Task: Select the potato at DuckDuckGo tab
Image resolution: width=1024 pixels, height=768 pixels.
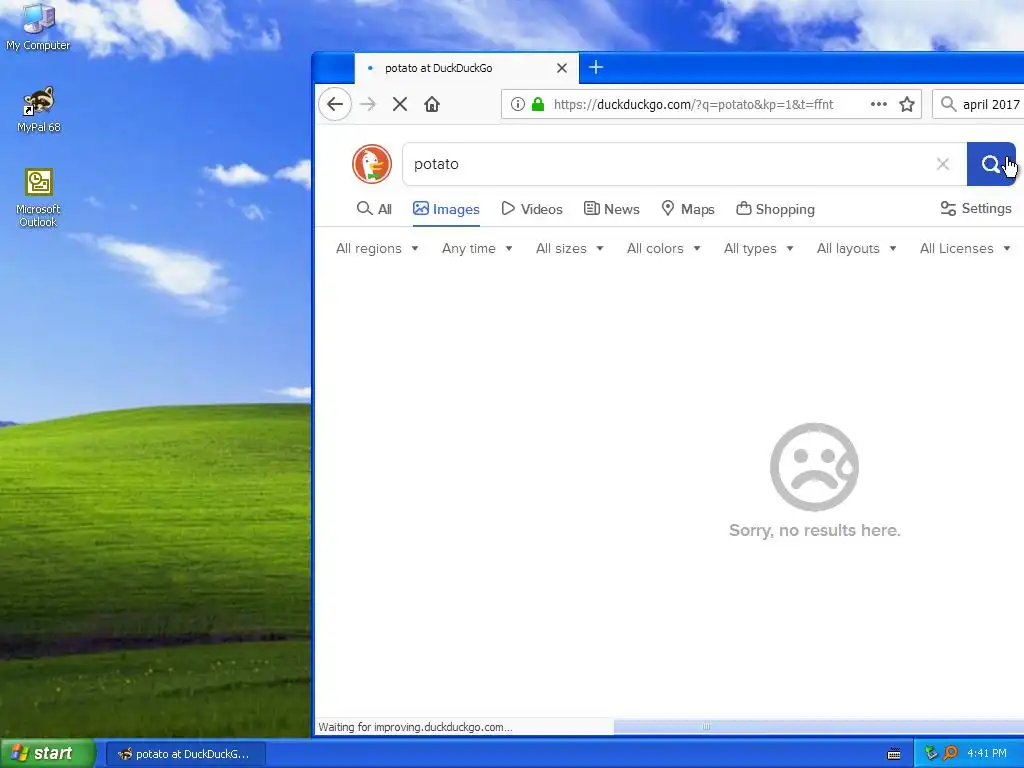Action: (466, 68)
